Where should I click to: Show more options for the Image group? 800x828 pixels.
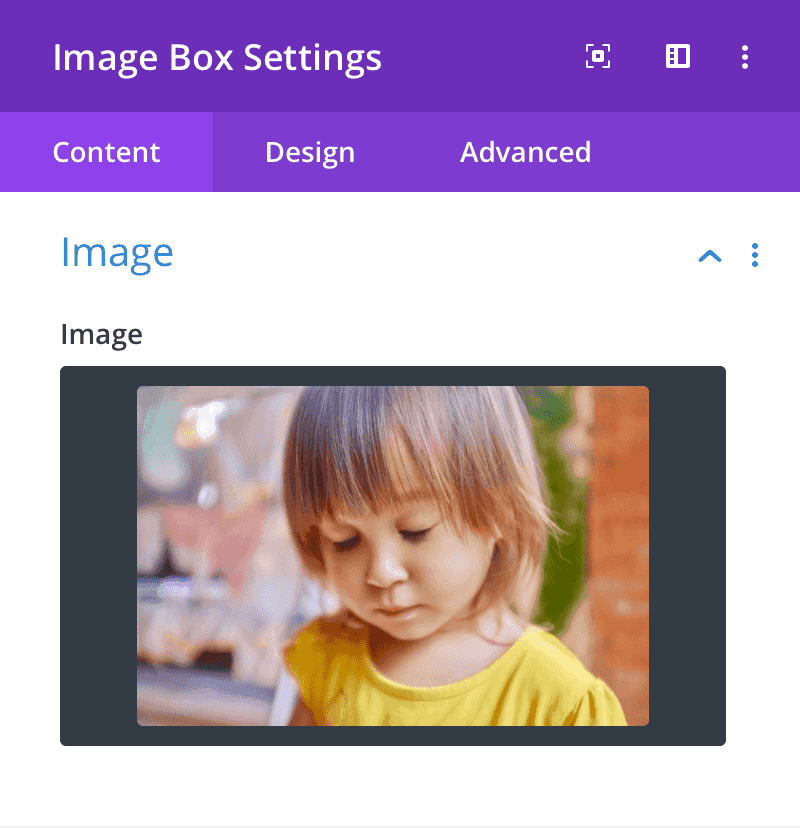(755, 255)
